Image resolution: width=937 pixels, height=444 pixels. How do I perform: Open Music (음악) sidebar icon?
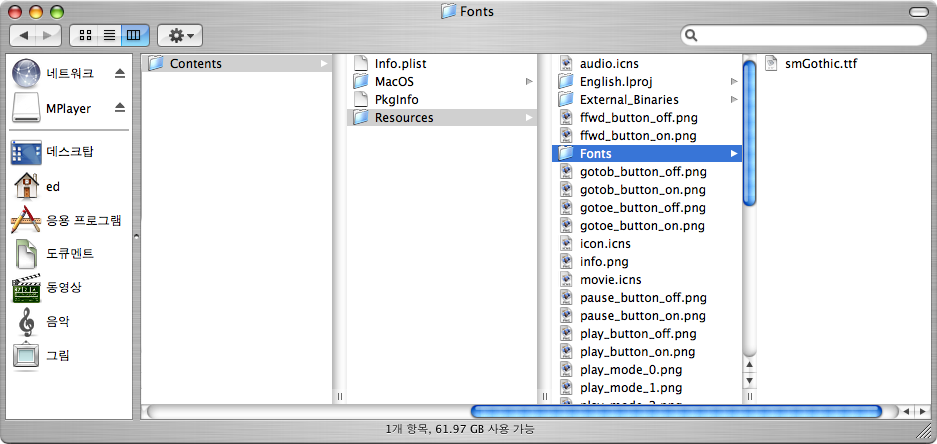(x=26, y=322)
